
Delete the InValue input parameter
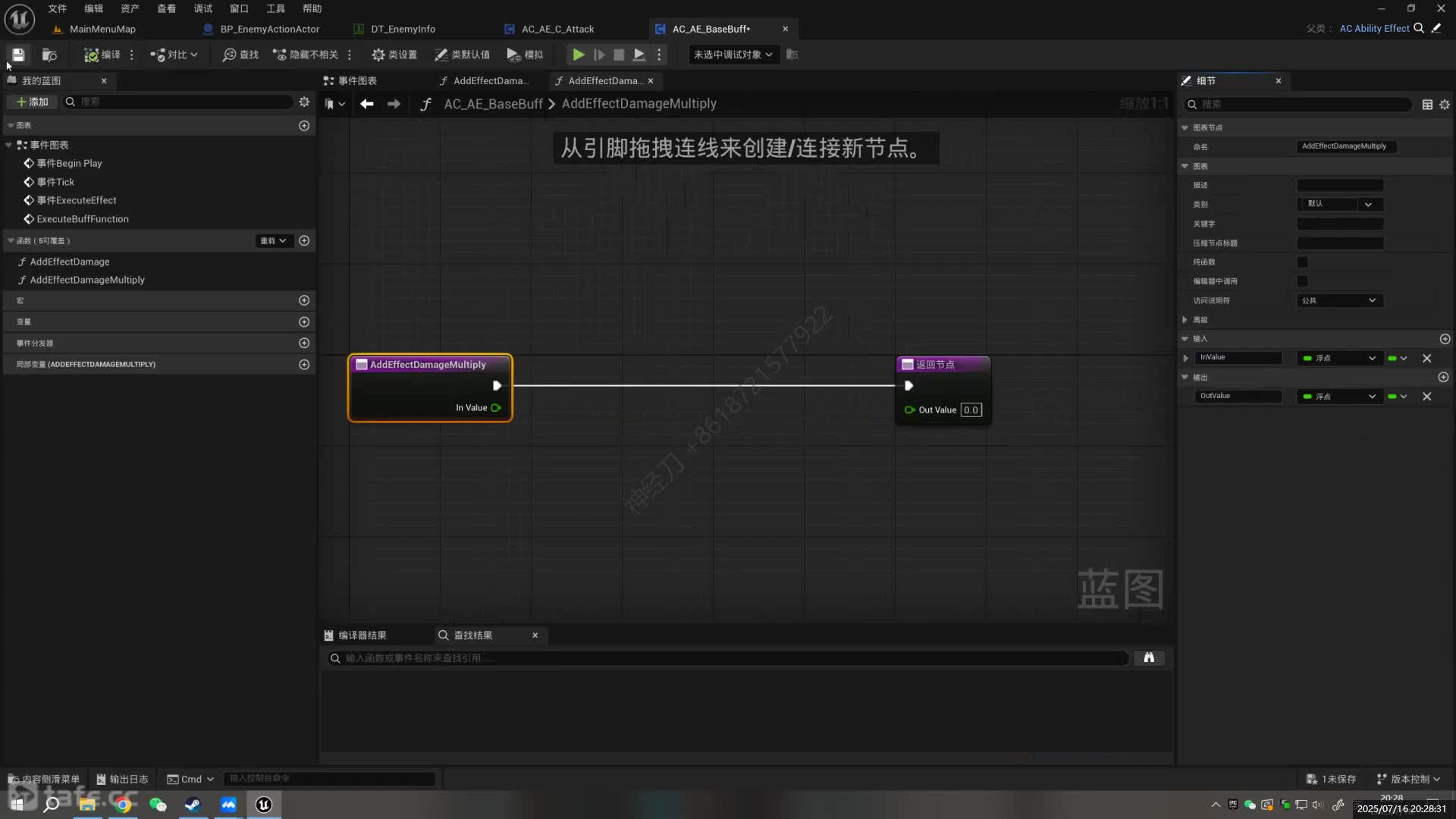pyautogui.click(x=1426, y=358)
